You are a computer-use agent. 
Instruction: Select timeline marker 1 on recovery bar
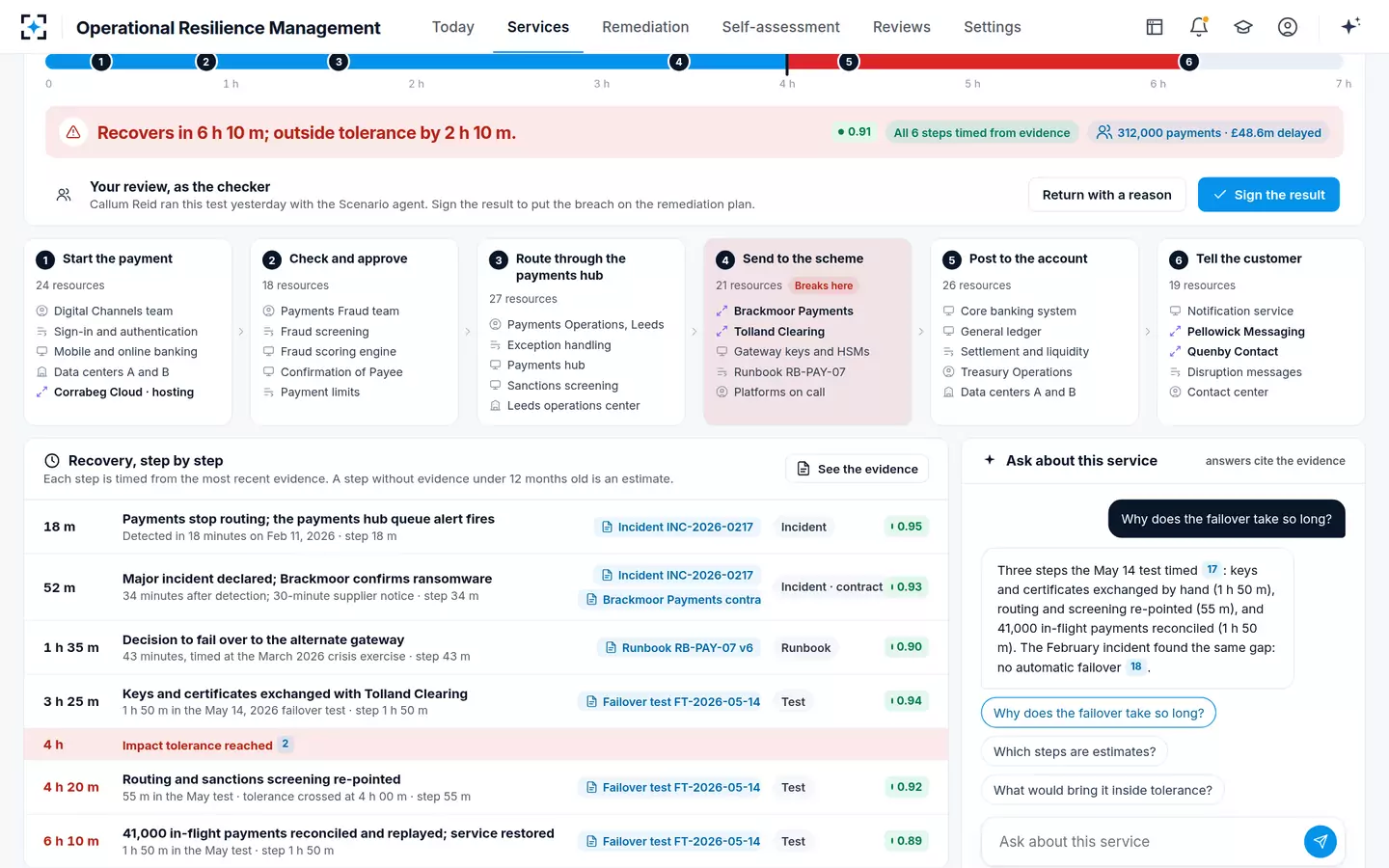pyautogui.click(x=100, y=62)
